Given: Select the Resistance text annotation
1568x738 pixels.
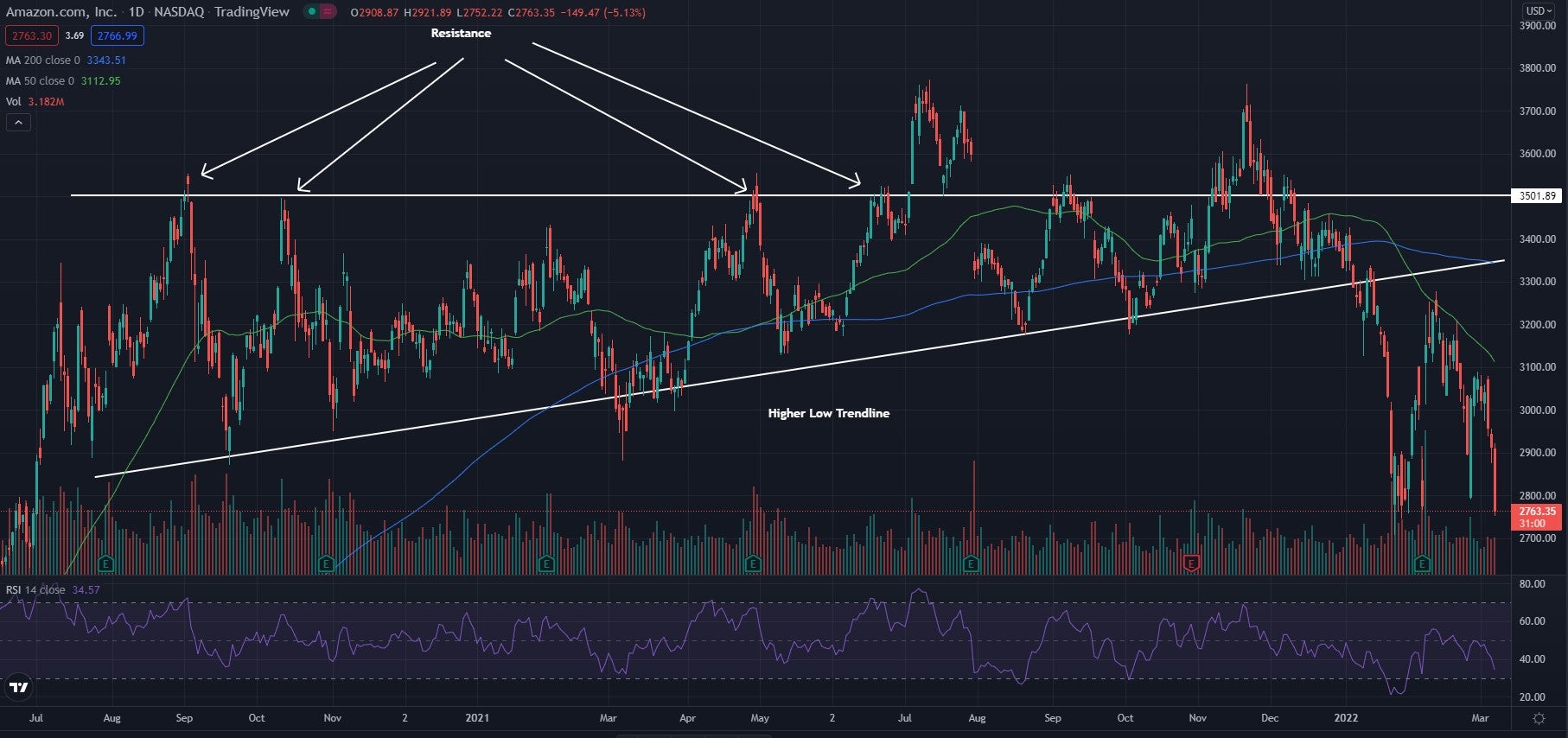Looking at the screenshot, I should 461,33.
